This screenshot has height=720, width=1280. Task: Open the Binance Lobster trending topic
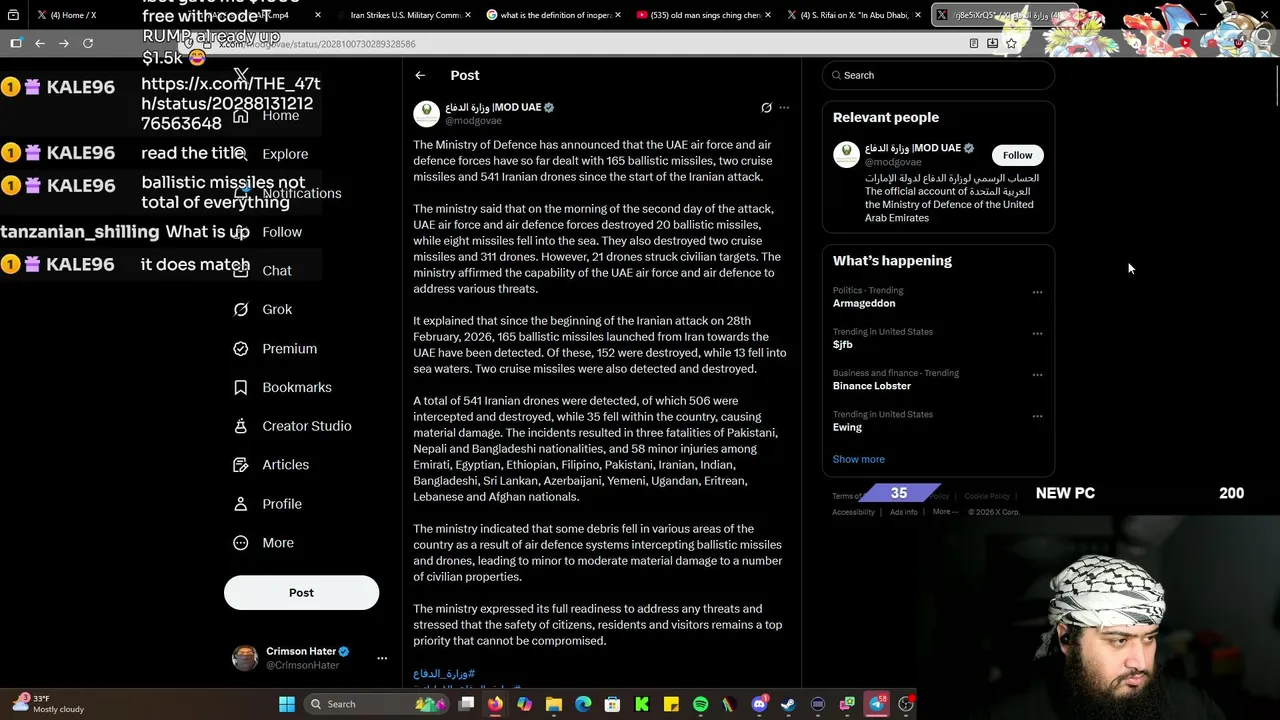872,386
